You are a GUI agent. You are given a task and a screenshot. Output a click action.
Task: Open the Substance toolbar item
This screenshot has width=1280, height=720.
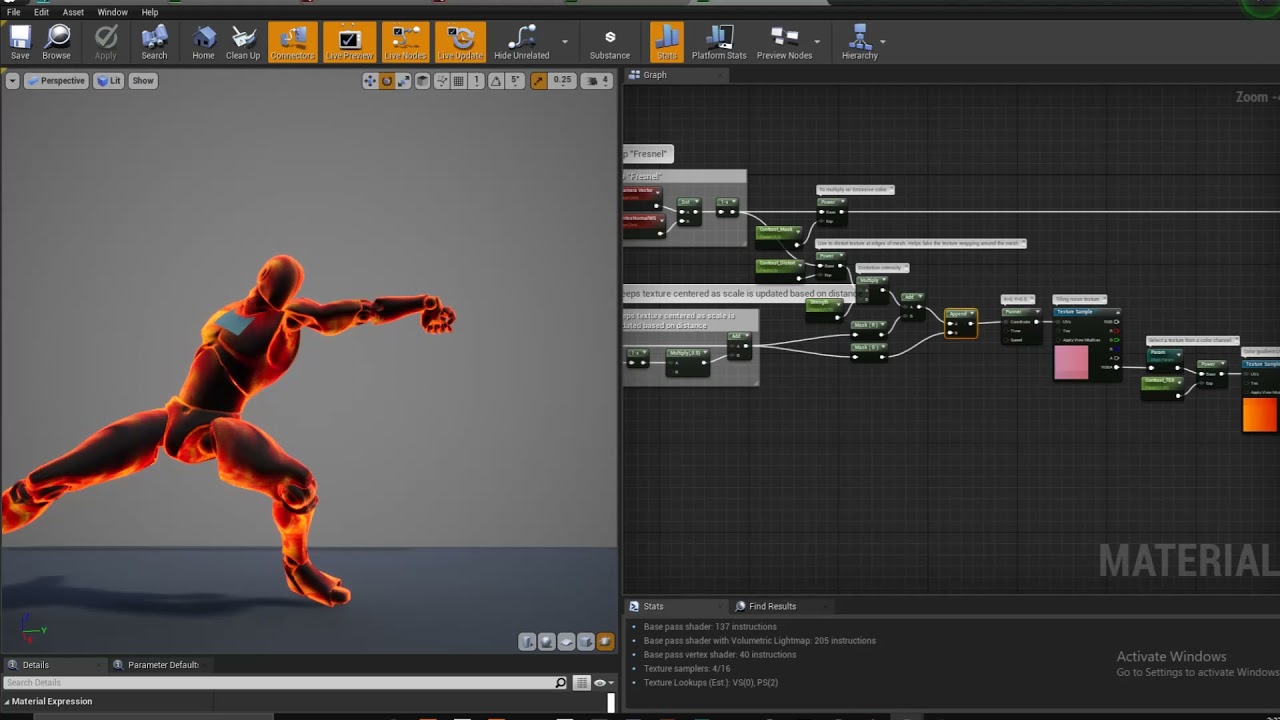pos(610,42)
